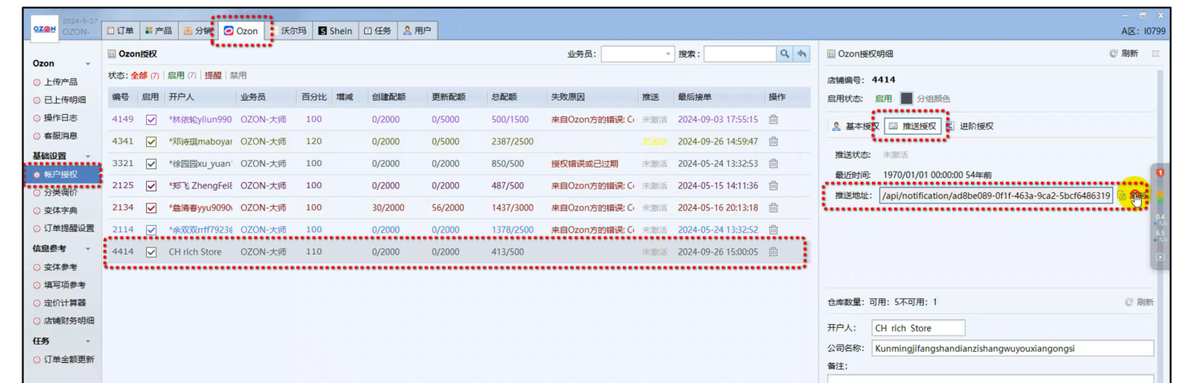Screen dimensions: 1200x383
Task: Switch to the 订单 tab
Action: (120, 31)
